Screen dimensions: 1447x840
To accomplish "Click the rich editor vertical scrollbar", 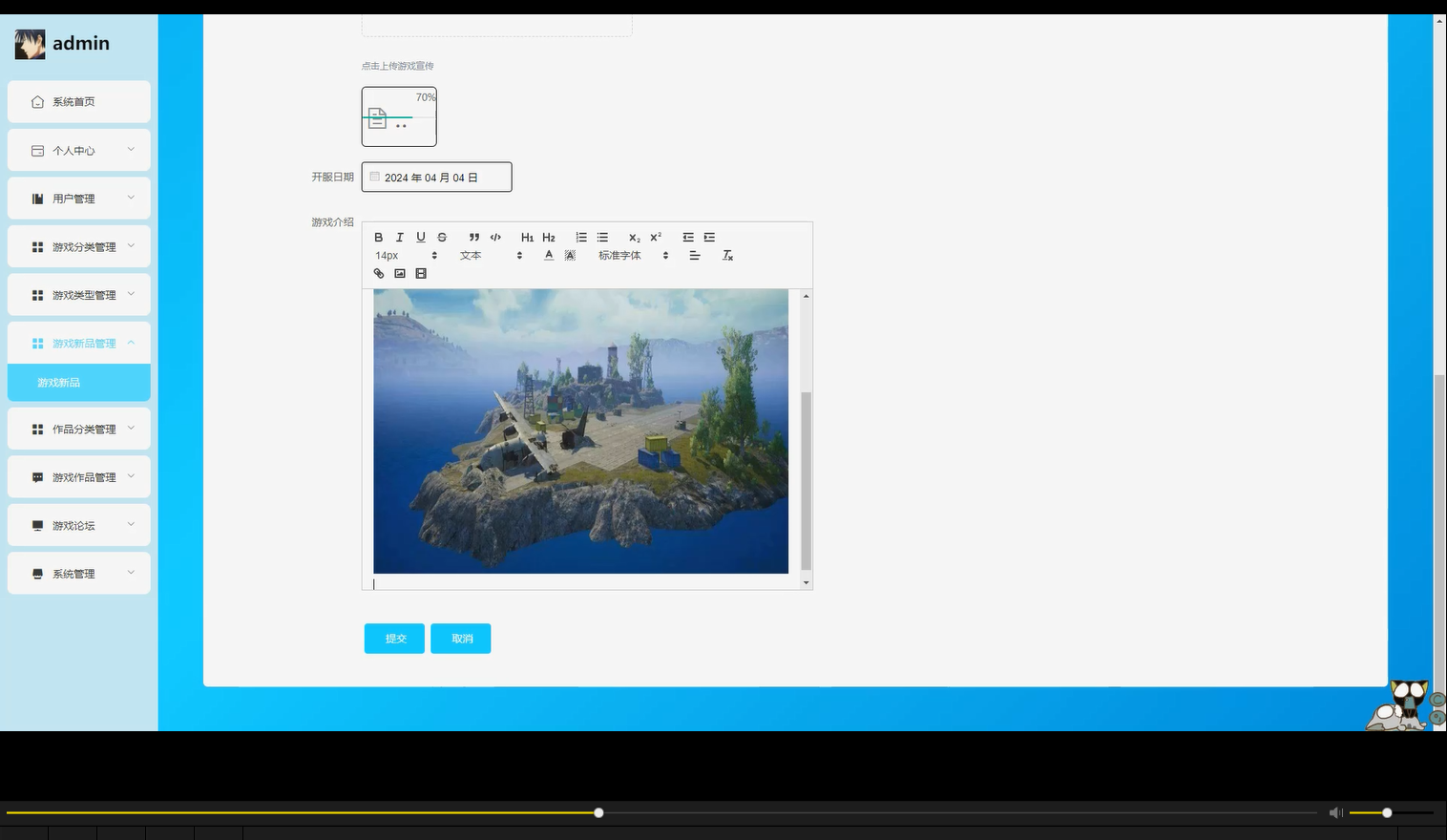I will (807, 480).
